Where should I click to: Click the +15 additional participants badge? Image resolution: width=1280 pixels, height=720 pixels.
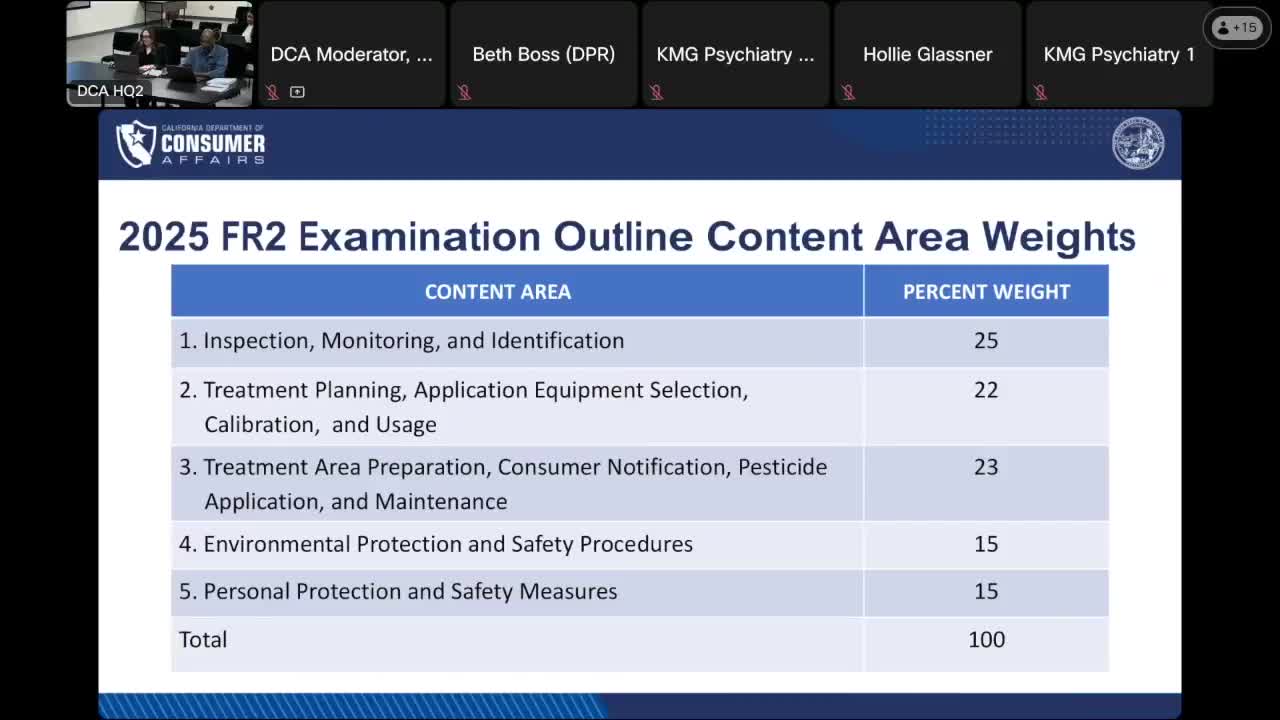(1238, 28)
